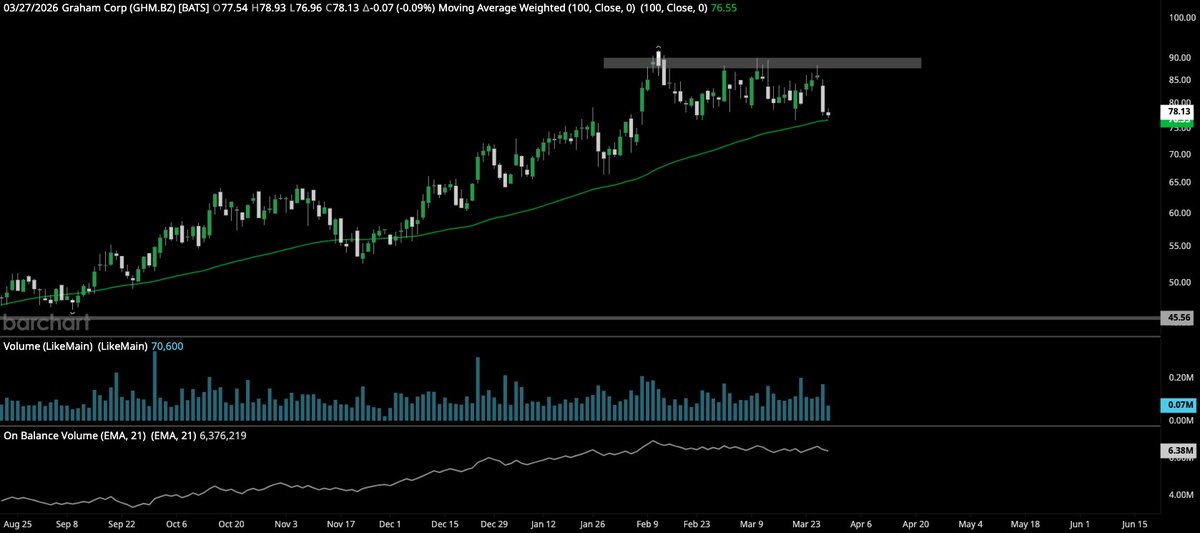Click the Aug 25 date label
This screenshot has width=1200, height=533.
[x=17, y=523]
